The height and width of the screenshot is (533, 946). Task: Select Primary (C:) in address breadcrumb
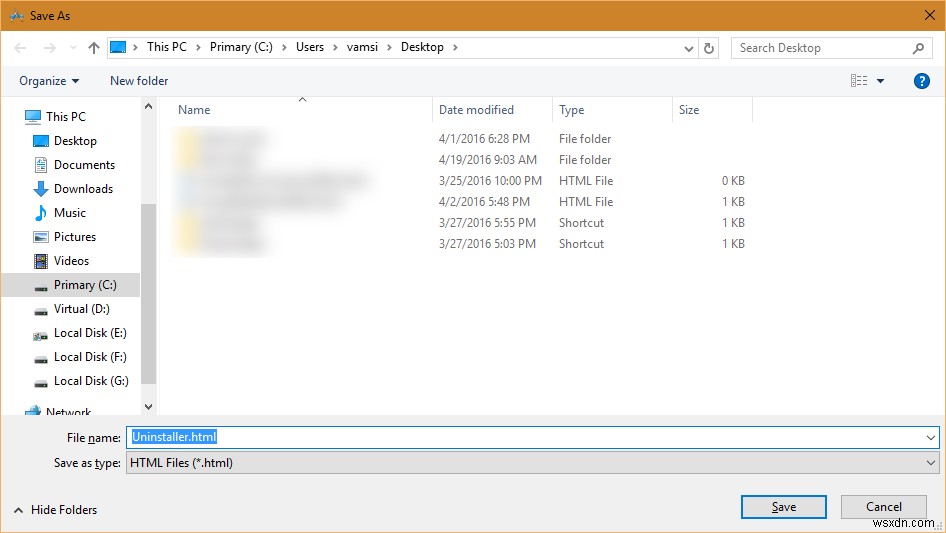(x=241, y=47)
